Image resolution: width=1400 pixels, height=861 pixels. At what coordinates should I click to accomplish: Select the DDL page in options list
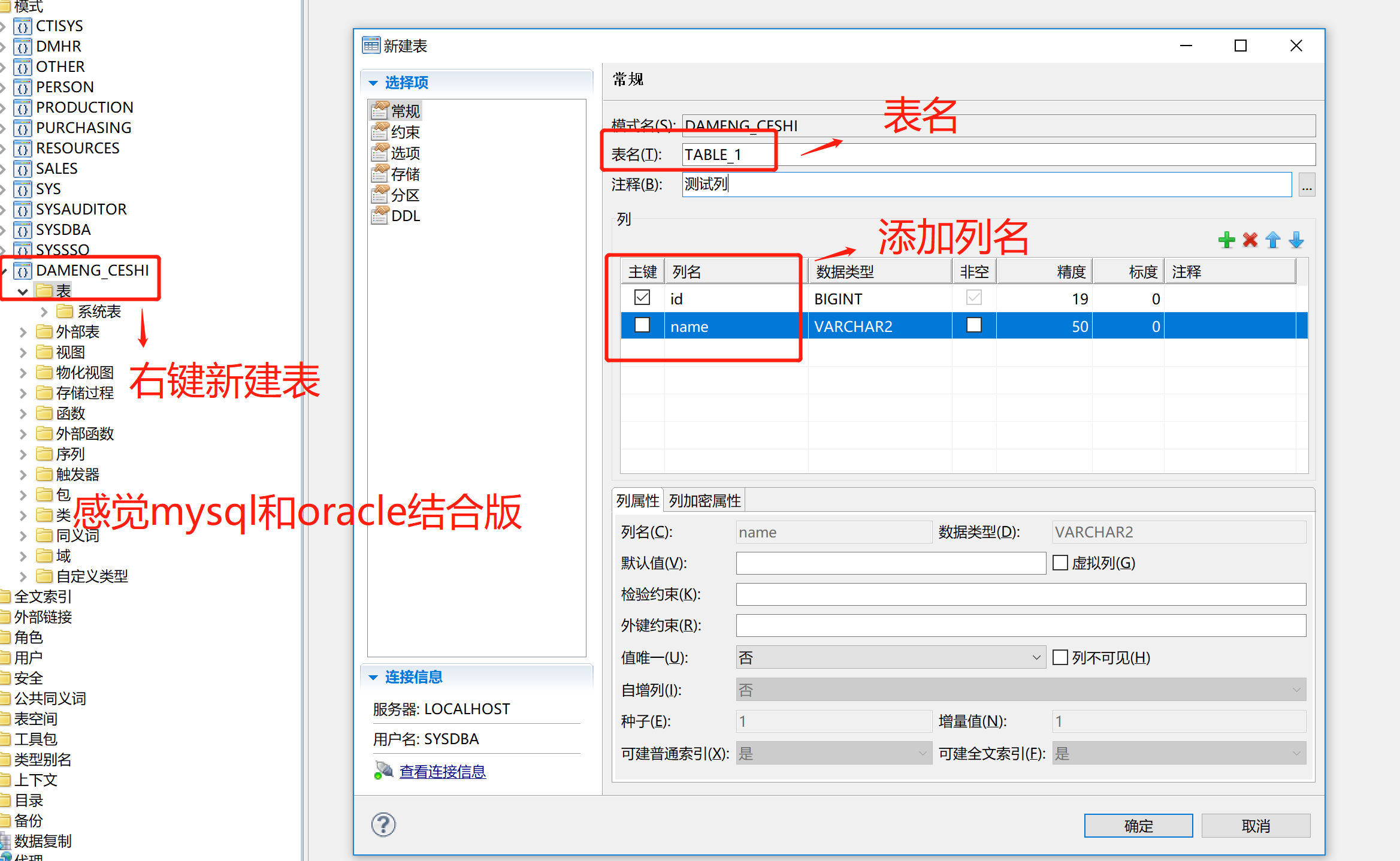click(396, 216)
